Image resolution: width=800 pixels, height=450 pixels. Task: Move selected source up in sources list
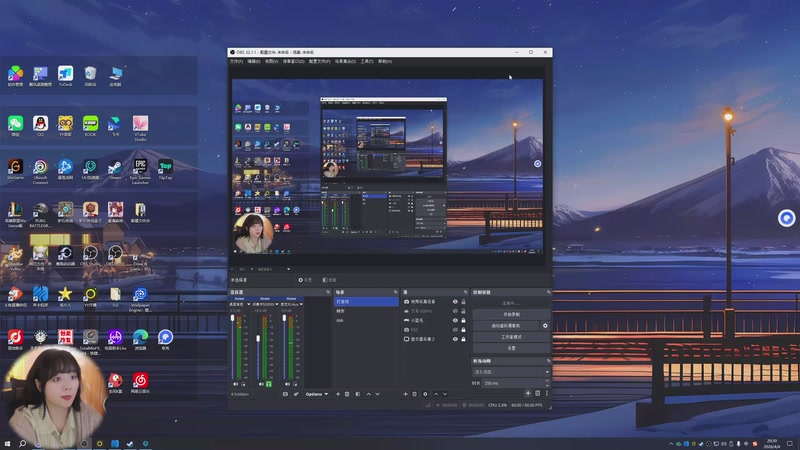tap(436, 394)
